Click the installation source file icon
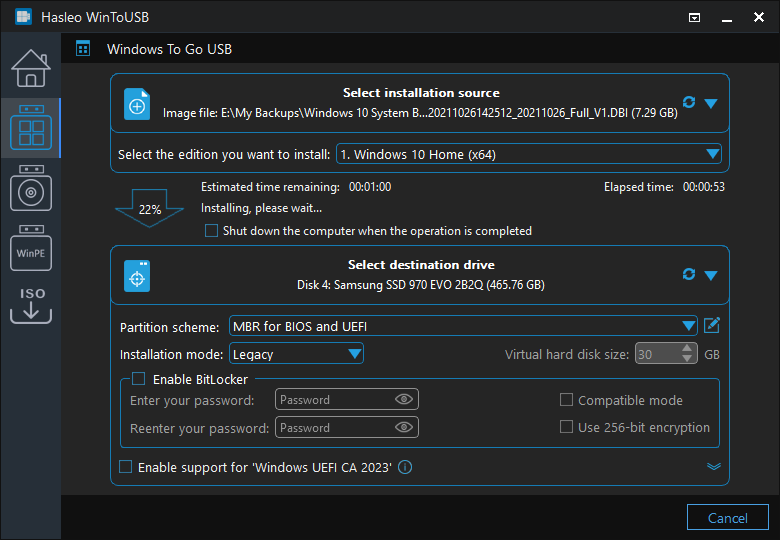 point(137,104)
